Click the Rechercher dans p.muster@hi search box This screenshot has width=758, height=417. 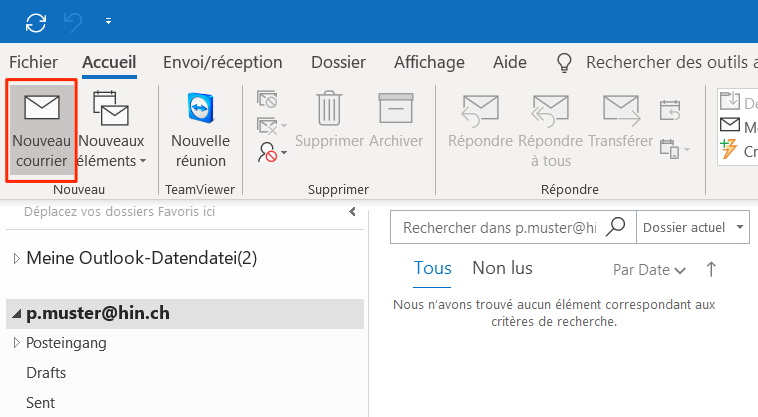[x=499, y=228]
